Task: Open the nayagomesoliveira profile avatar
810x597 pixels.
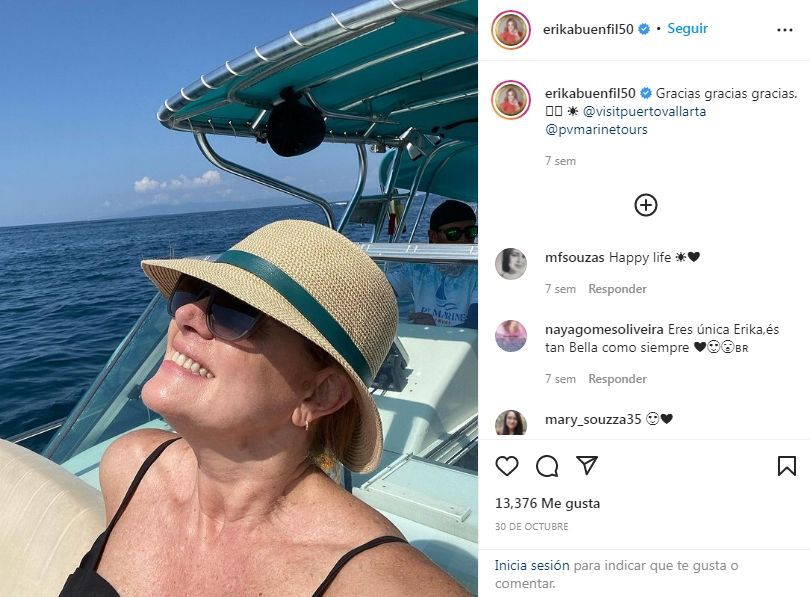Action: tap(511, 336)
